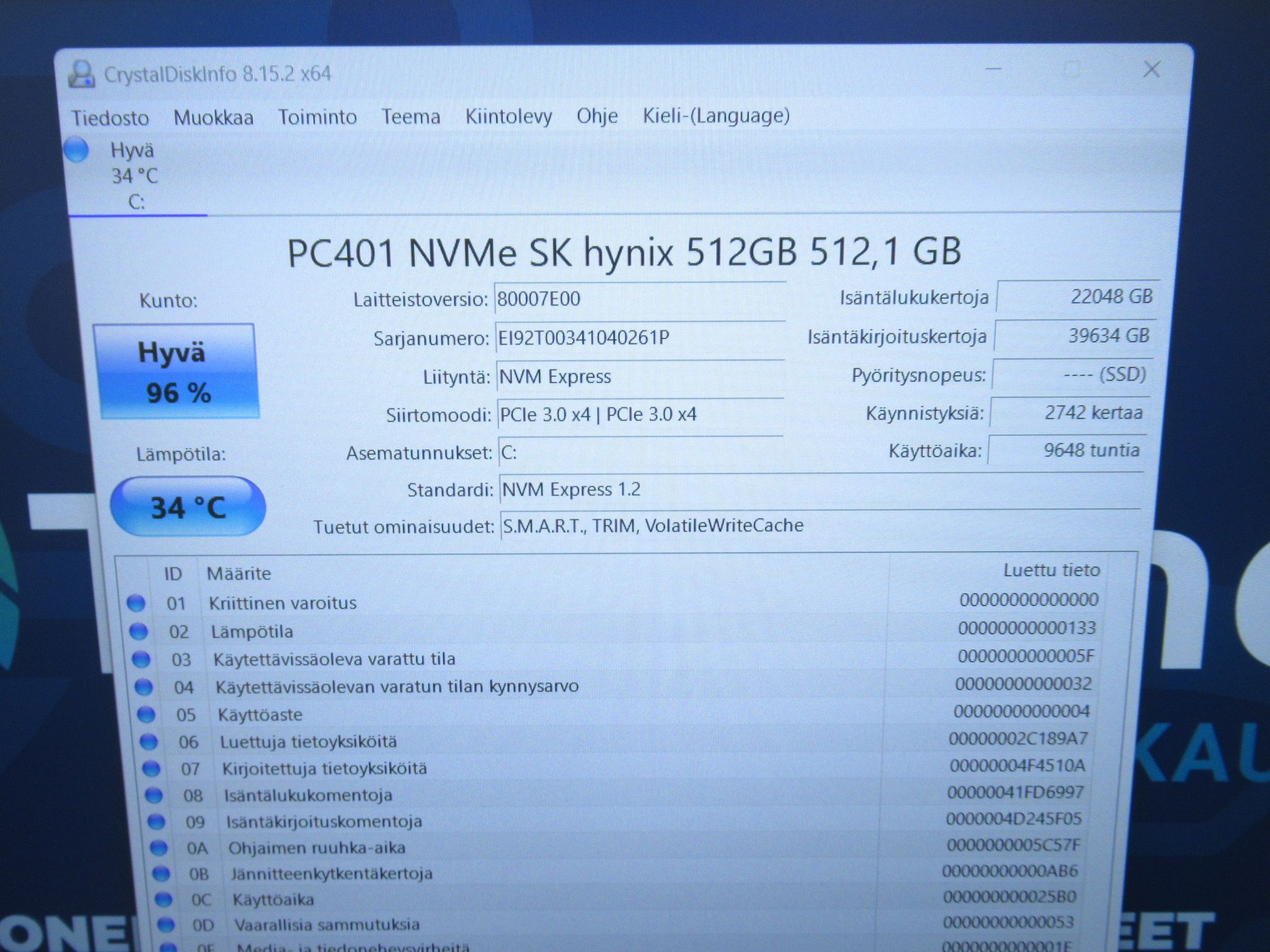Click the 34 °C temperature button
Screen dimensions: 1270x952
point(188,506)
